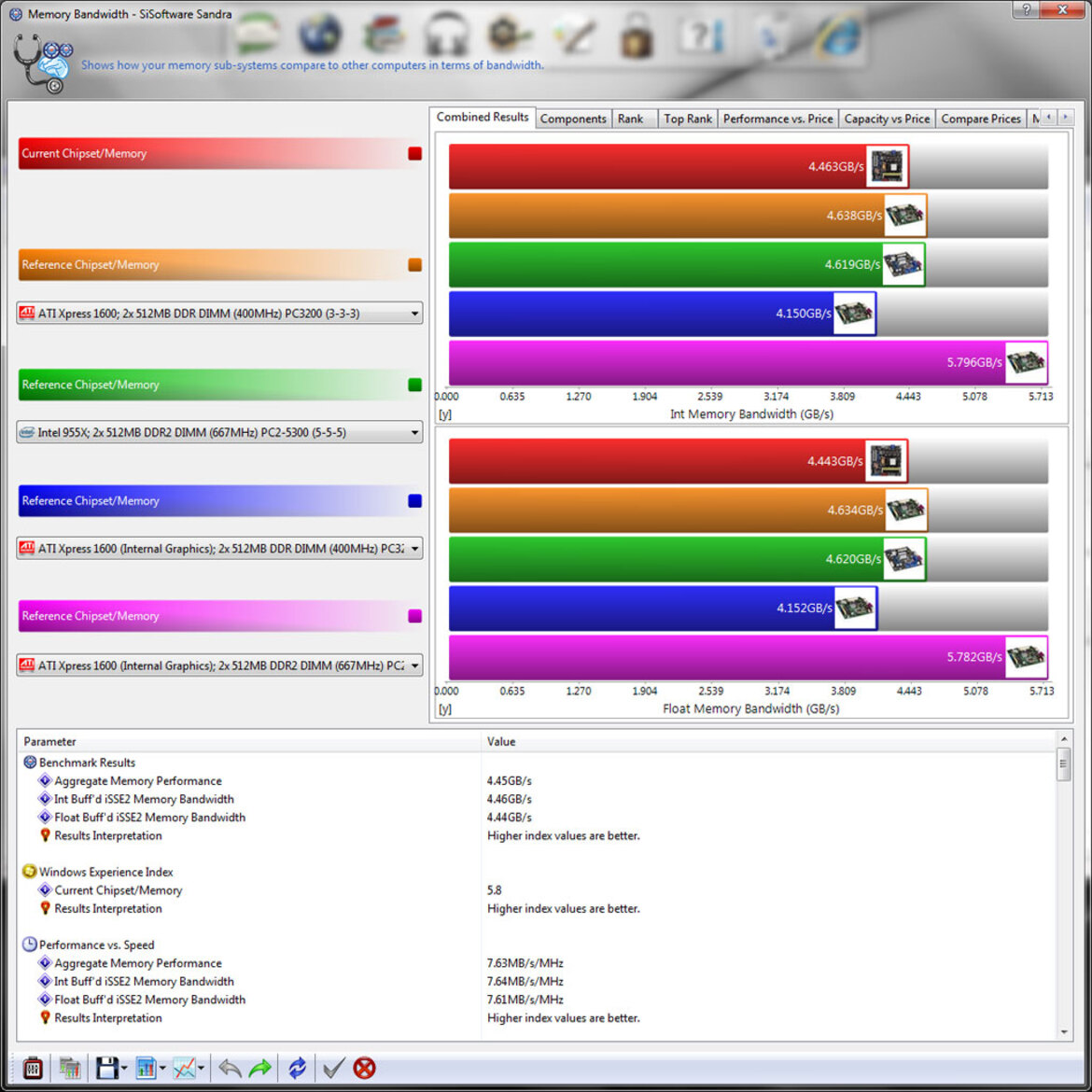Select the Combined Results tab

(482, 117)
